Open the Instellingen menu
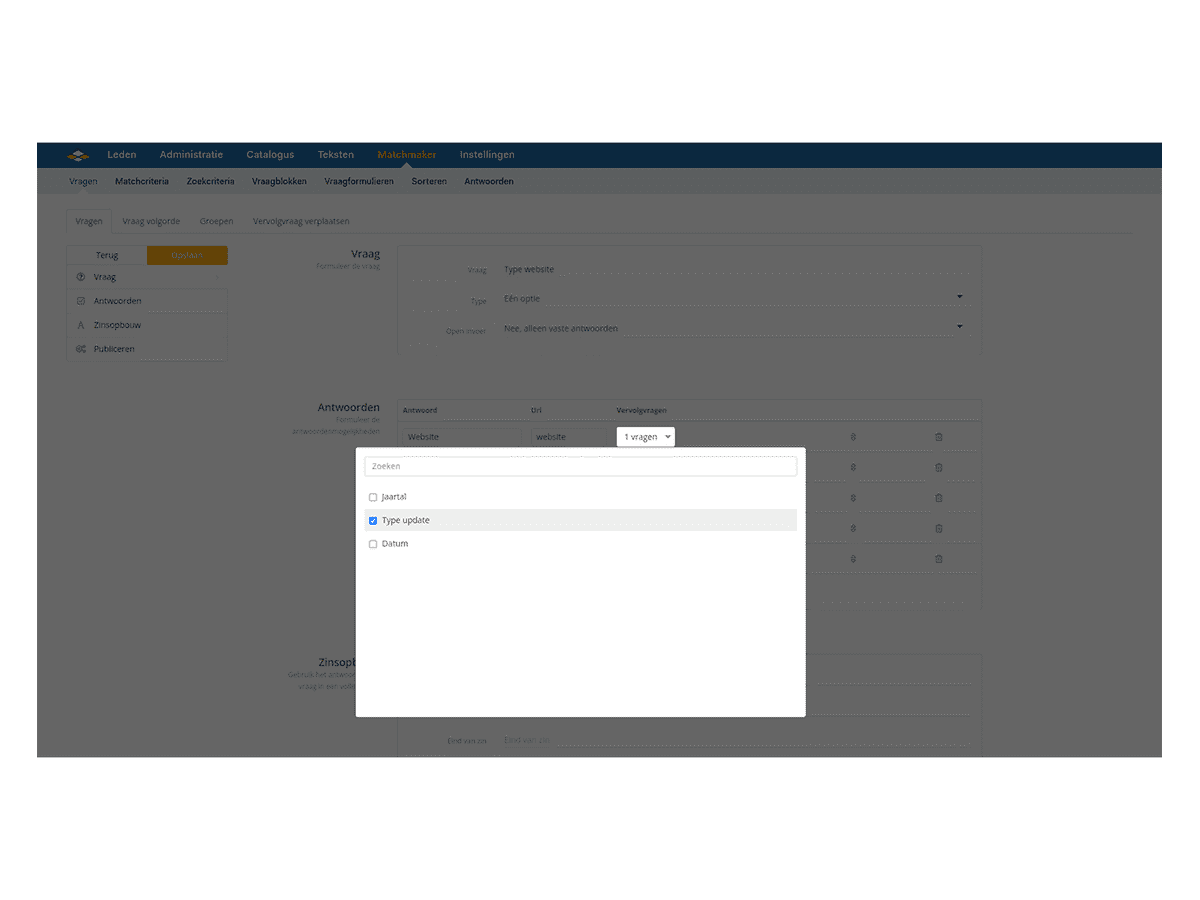 point(487,155)
